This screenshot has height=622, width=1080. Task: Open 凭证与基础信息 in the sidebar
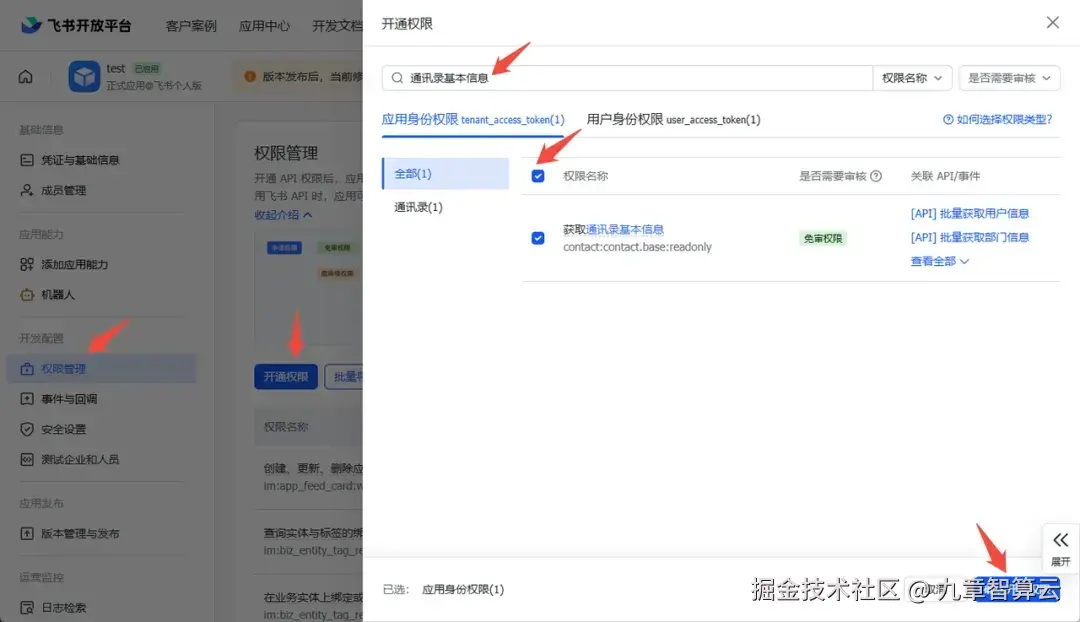(80, 160)
